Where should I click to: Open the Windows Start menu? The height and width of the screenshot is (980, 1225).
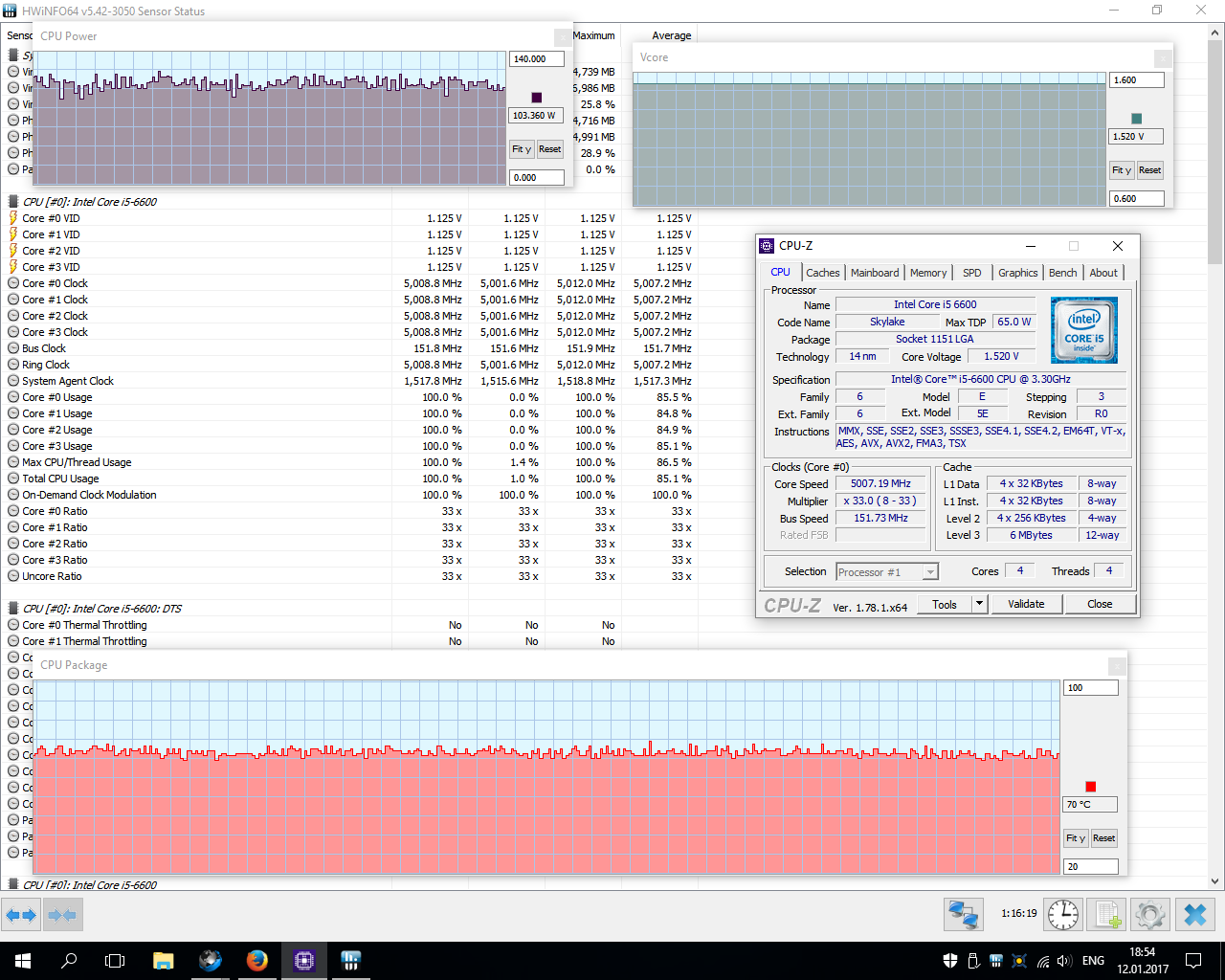(23, 961)
